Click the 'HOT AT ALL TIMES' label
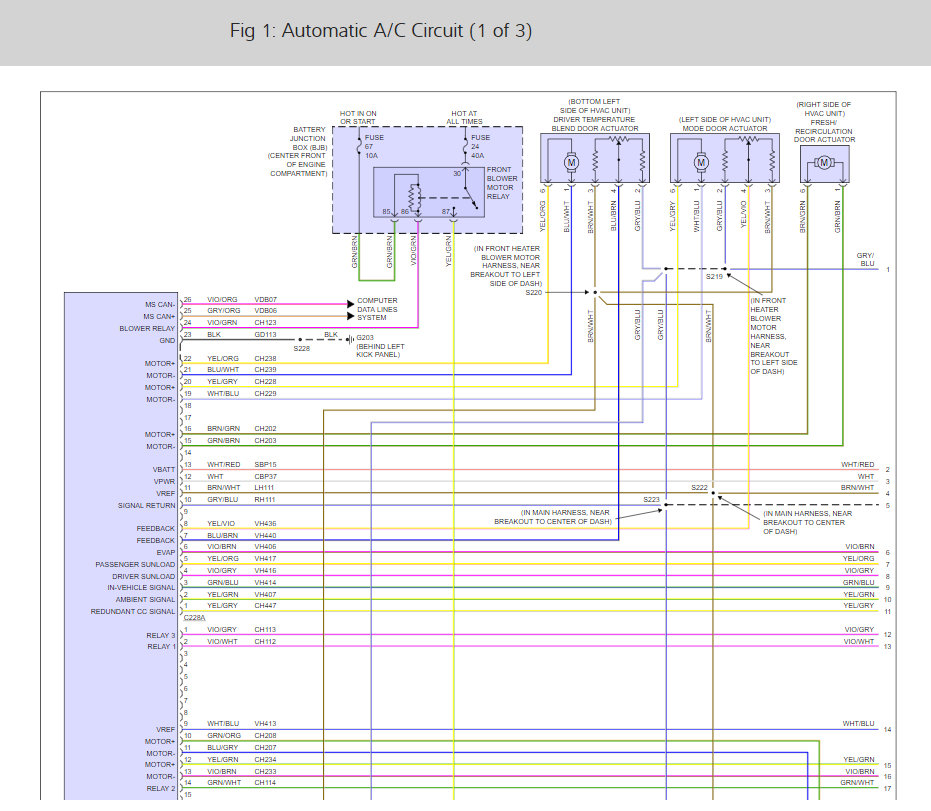Screen dimensions: 931x811 (x=464, y=117)
